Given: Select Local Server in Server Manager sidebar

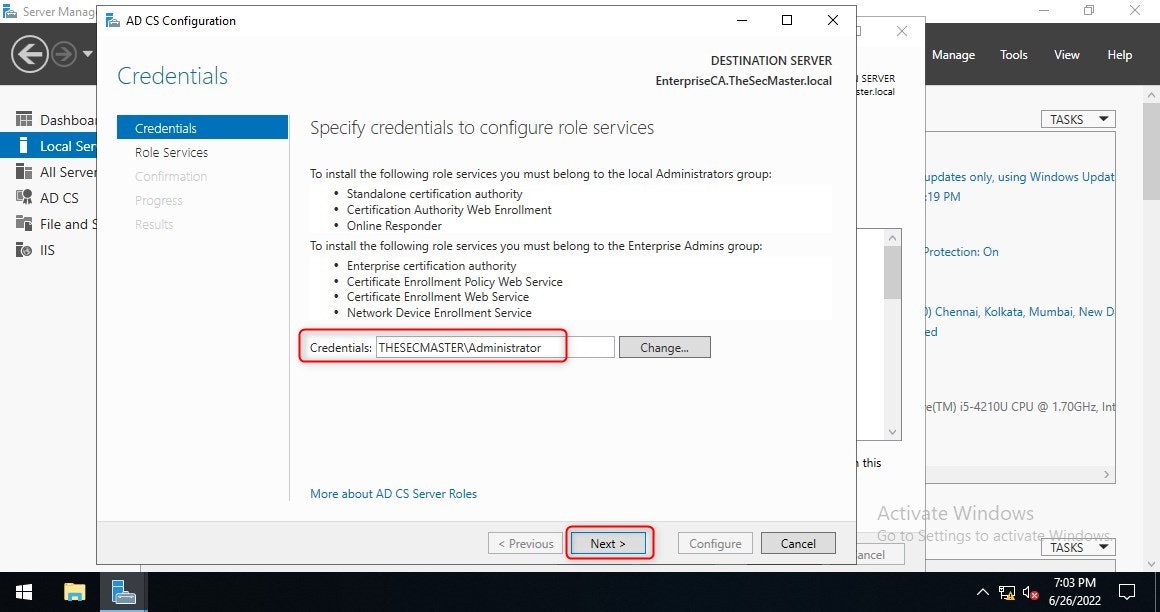Looking at the screenshot, I should tap(49, 146).
